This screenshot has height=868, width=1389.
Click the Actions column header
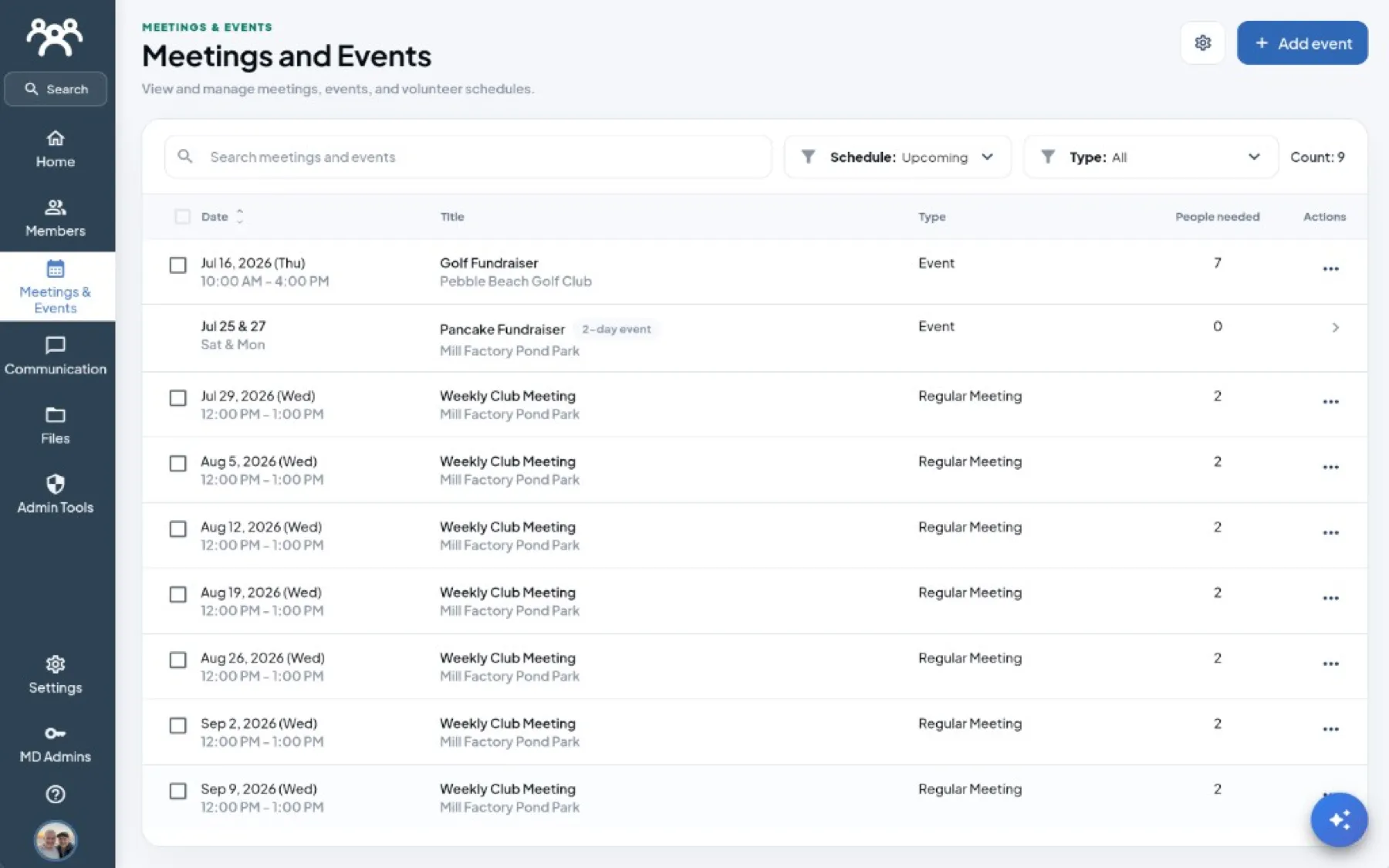click(1324, 217)
